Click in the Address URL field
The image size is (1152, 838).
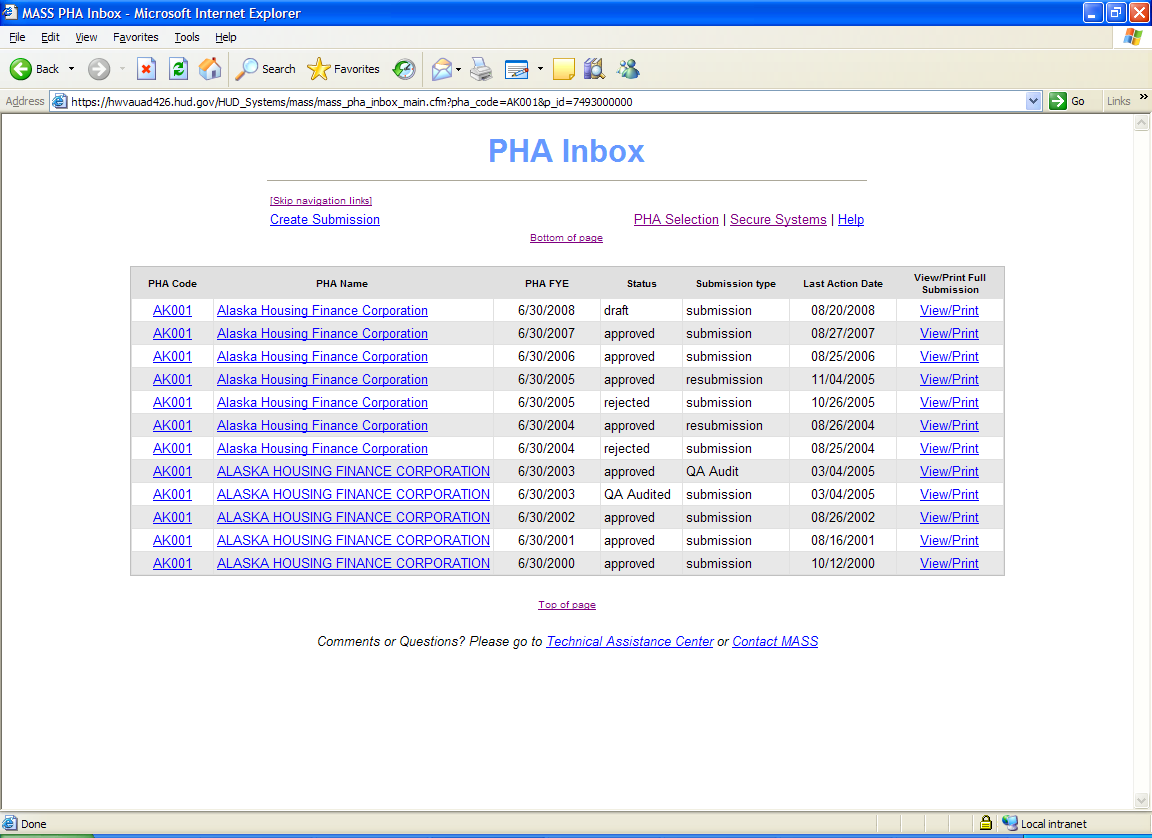[x=547, y=101]
